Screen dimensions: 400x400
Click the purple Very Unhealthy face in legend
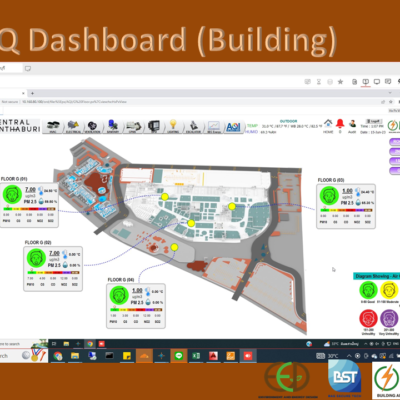[x=389, y=318]
